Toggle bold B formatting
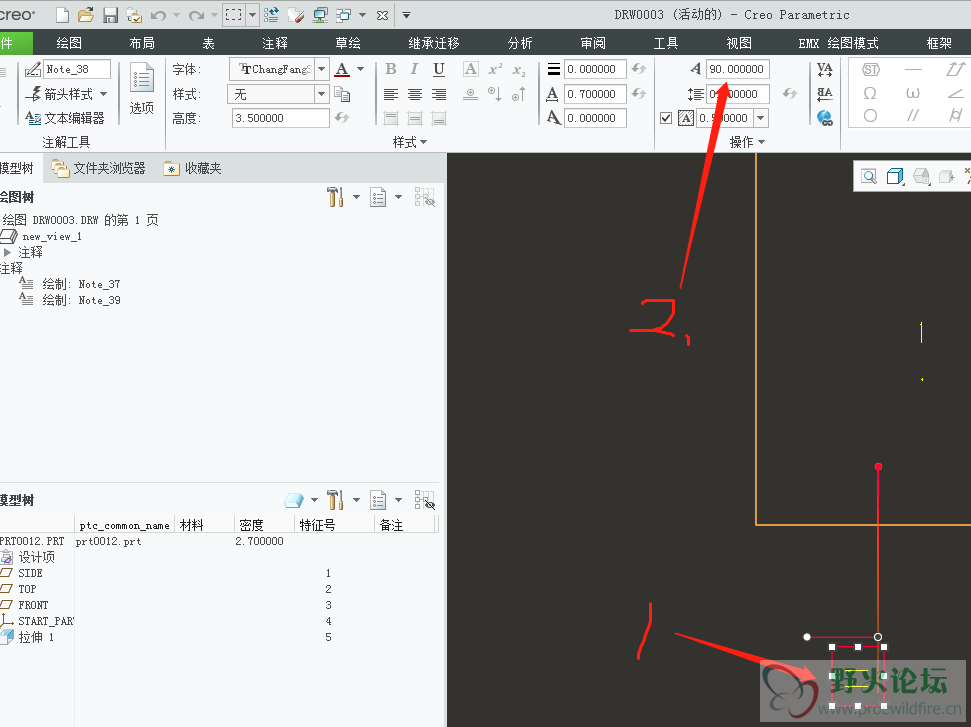Screen dimensions: 971x727 [x=391, y=69]
